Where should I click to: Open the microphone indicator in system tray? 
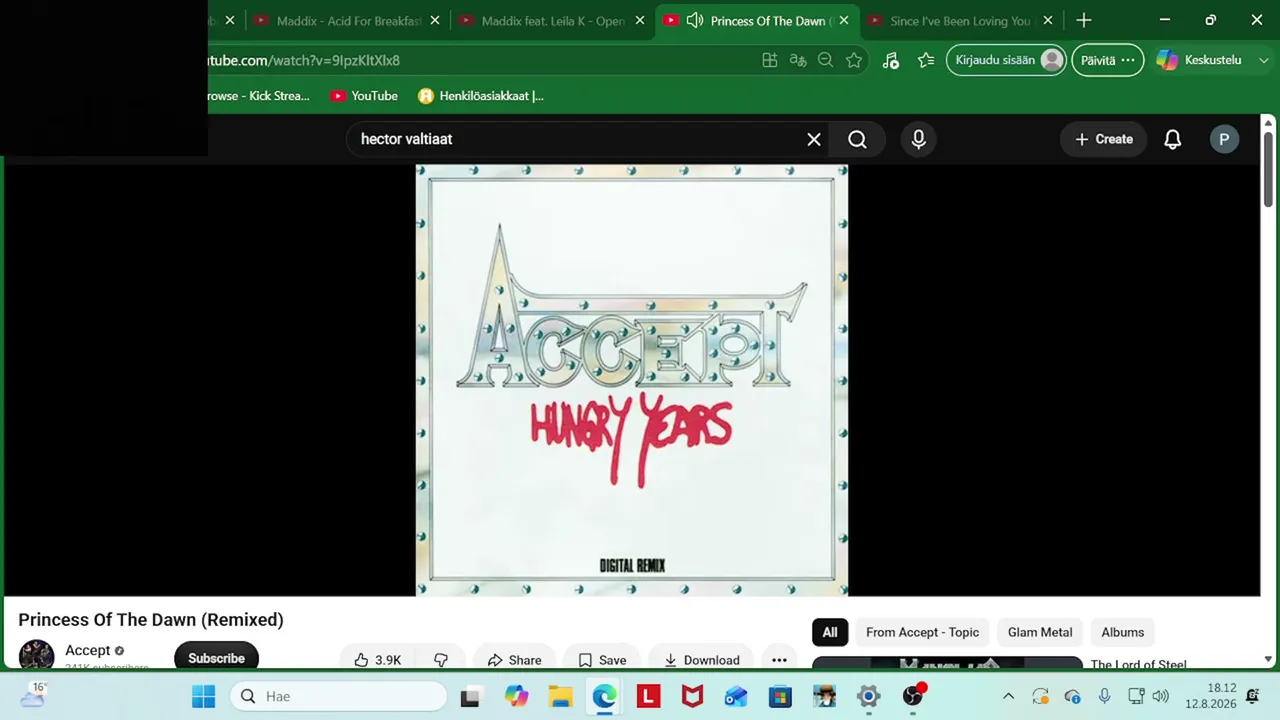tap(1104, 696)
